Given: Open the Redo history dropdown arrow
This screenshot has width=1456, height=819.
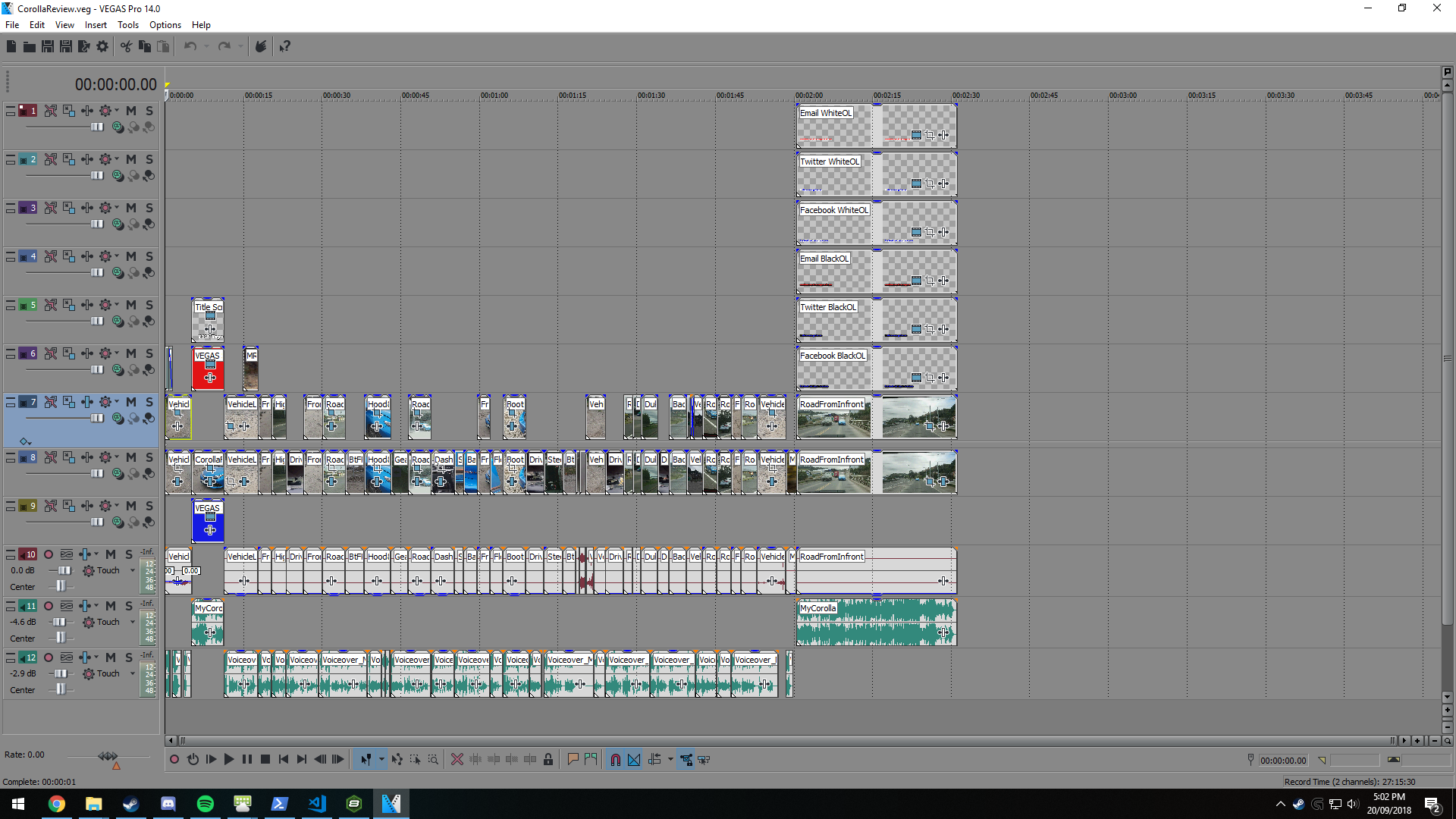Looking at the screenshot, I should (x=240, y=46).
